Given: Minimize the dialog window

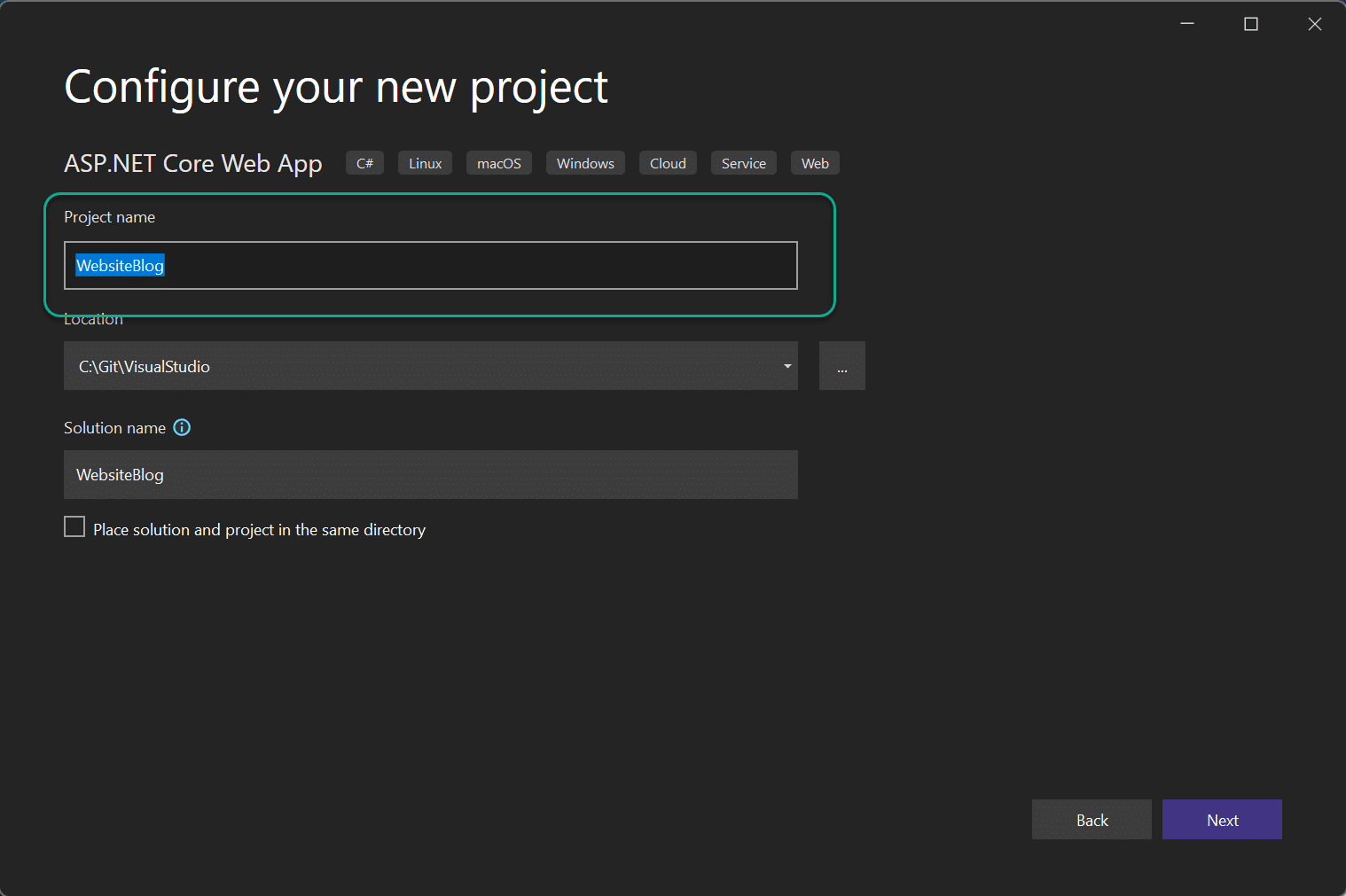Looking at the screenshot, I should point(1187,24).
